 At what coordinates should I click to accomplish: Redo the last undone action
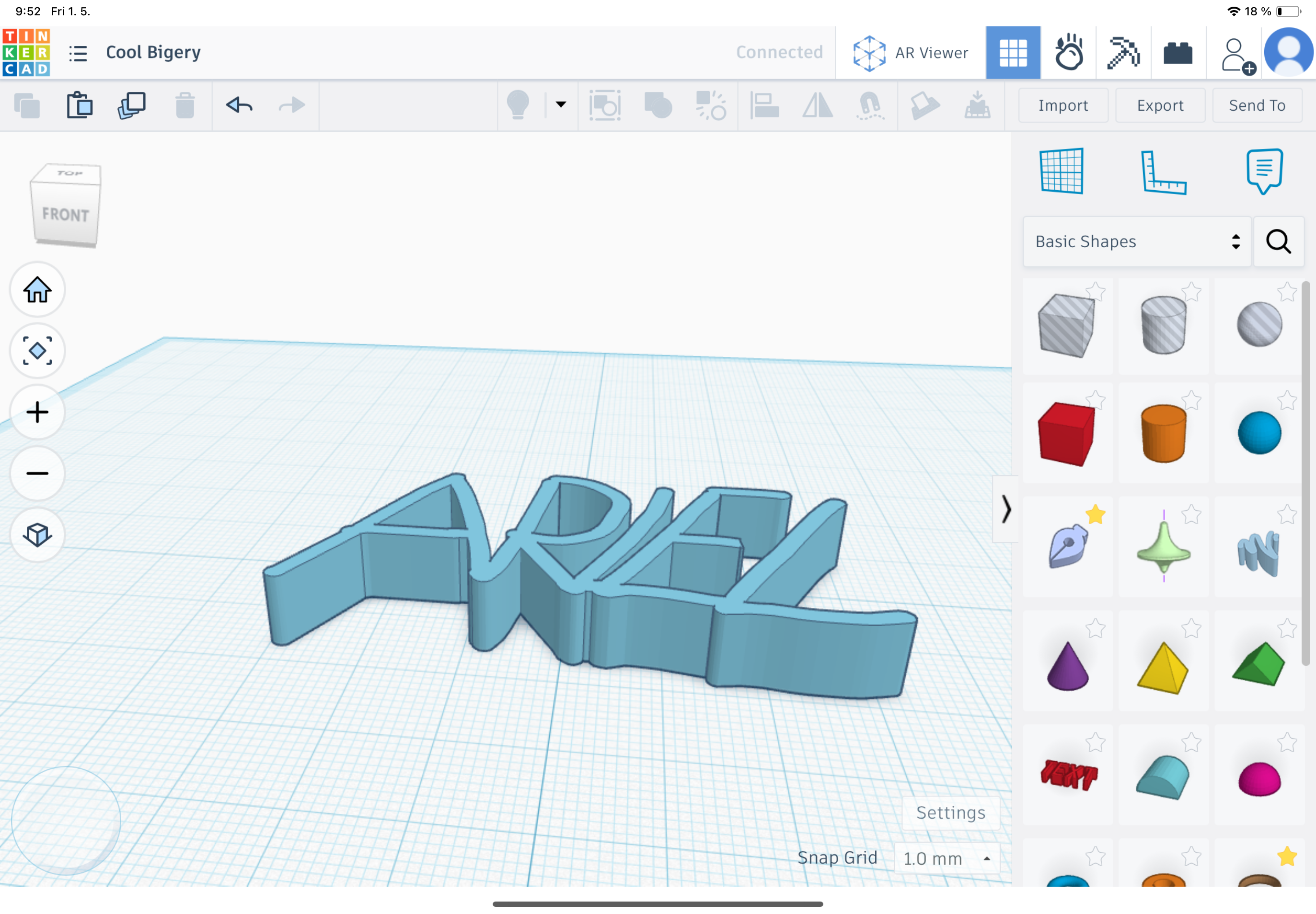(x=291, y=105)
